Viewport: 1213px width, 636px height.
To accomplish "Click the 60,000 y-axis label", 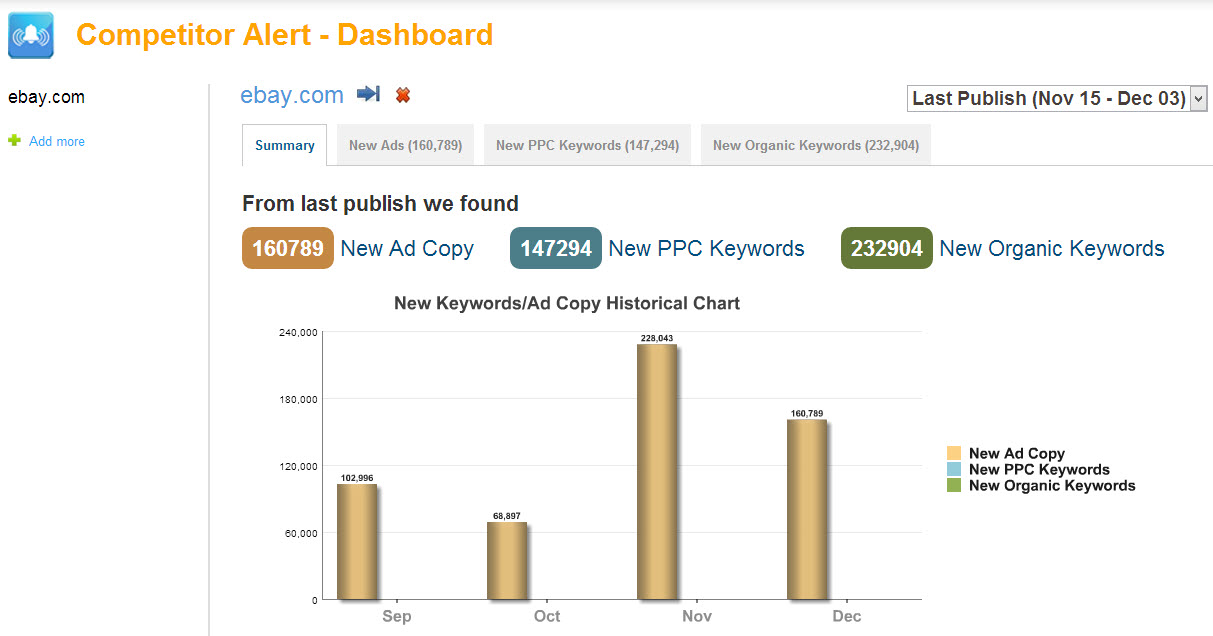I will [303, 533].
